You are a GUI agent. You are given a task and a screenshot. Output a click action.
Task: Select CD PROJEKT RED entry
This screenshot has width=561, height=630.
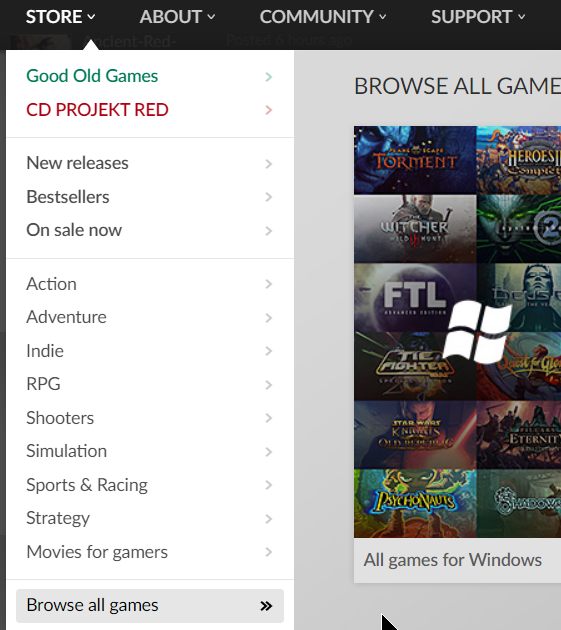(x=150, y=110)
